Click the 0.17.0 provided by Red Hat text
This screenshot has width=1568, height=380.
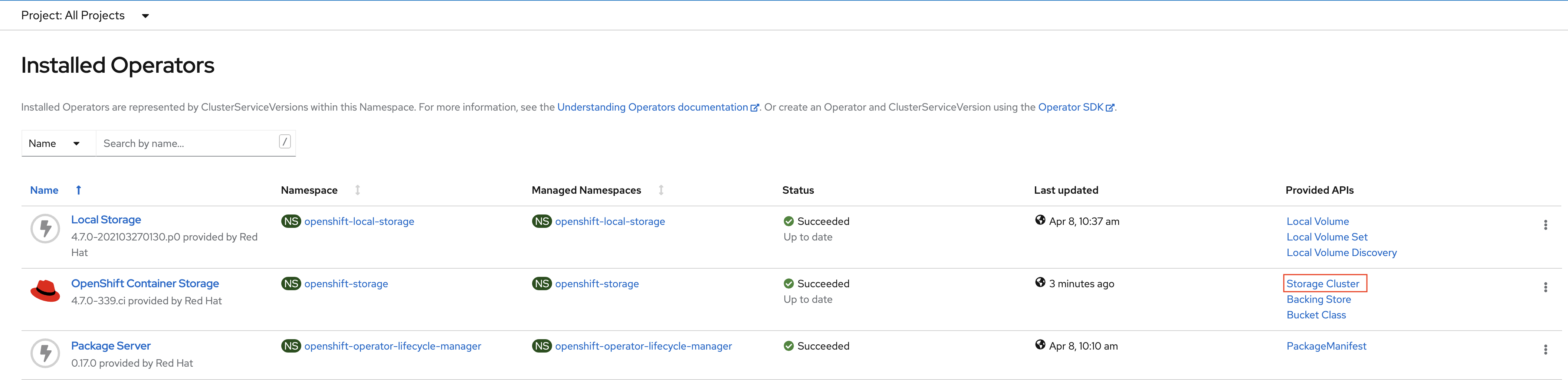tap(132, 364)
